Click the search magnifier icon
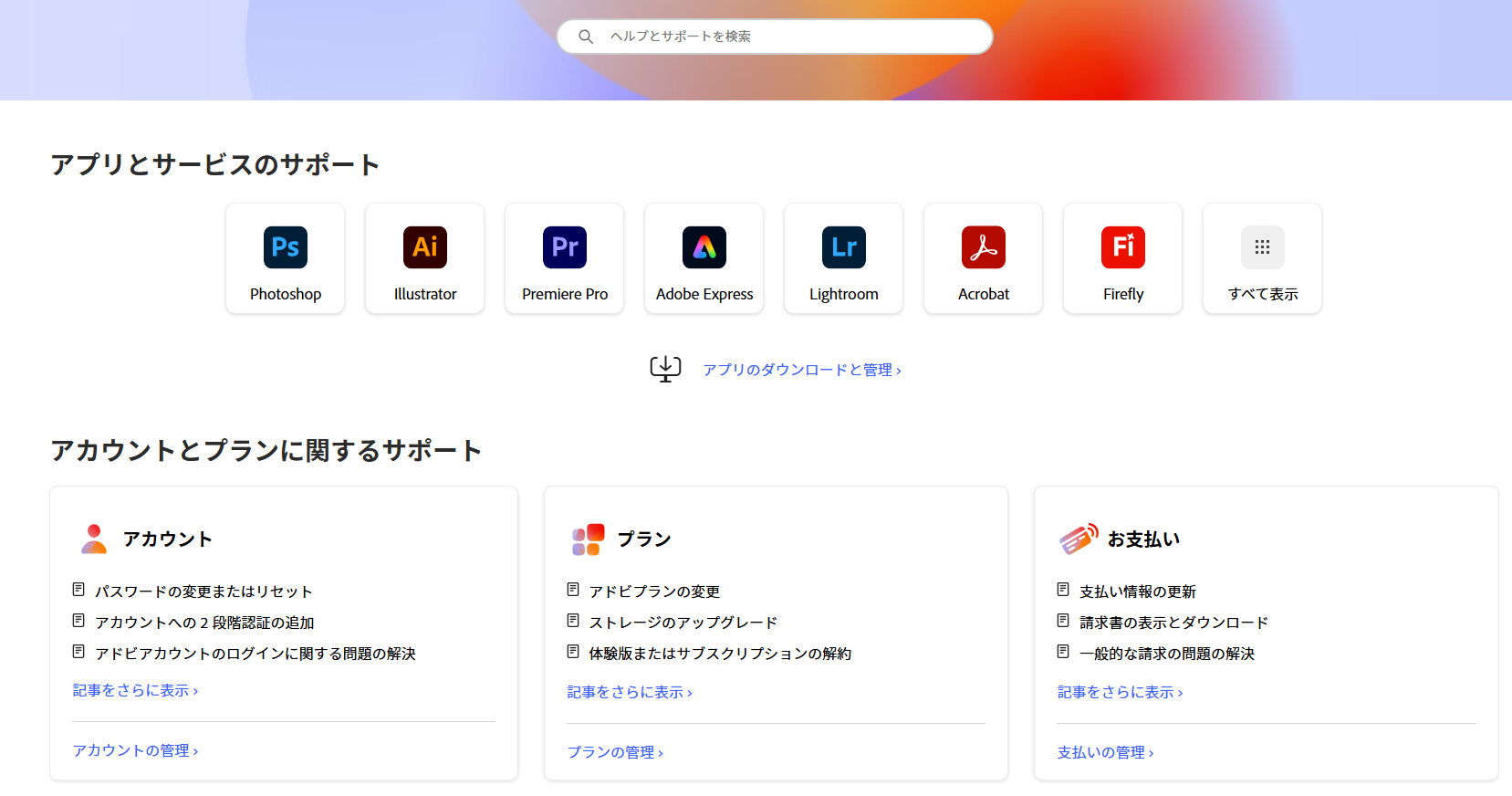1512x796 pixels. pyautogui.click(x=586, y=37)
